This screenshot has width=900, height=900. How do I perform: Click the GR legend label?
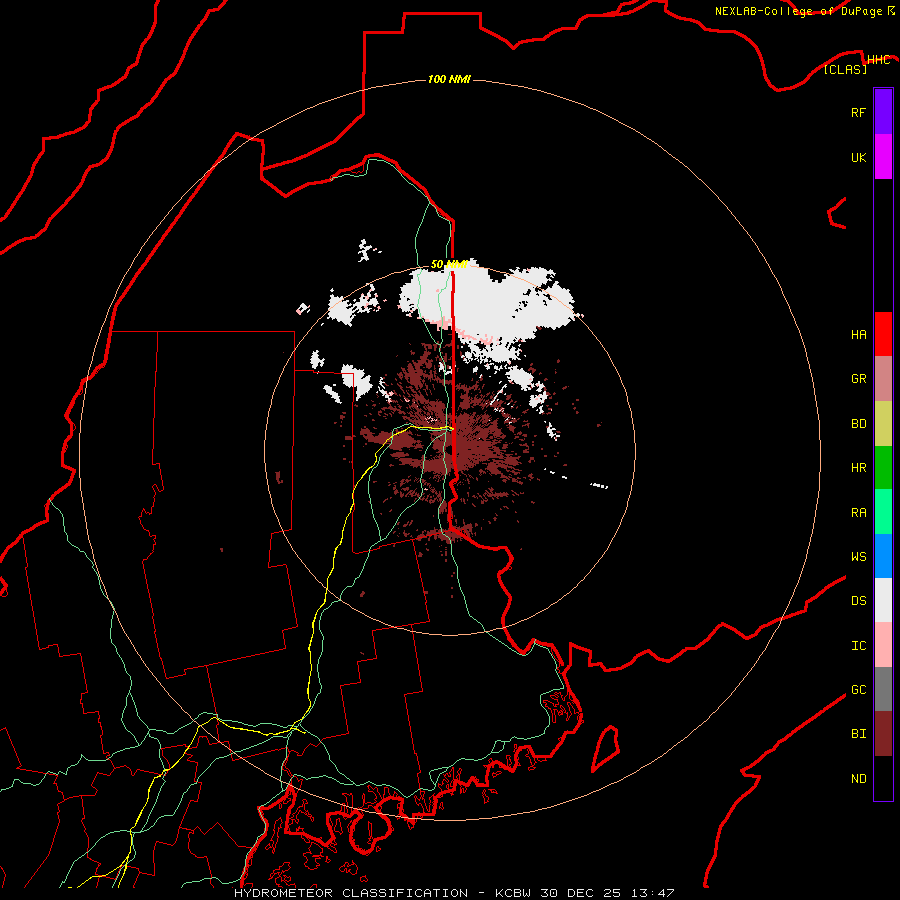[x=858, y=379]
